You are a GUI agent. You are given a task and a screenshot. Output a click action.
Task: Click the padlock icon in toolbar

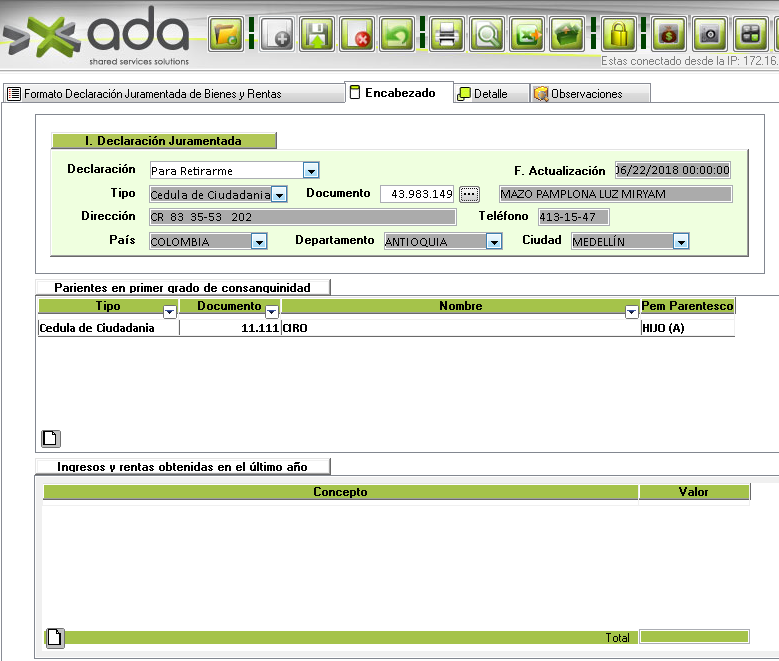click(620, 34)
